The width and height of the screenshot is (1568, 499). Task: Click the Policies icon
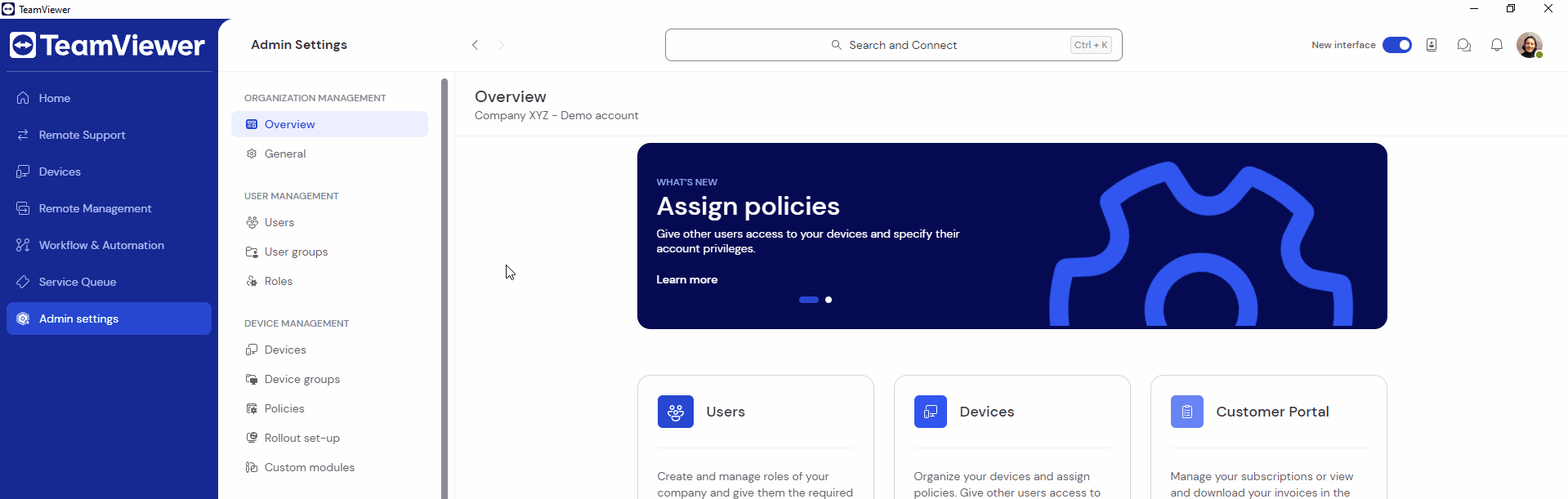pyautogui.click(x=252, y=408)
